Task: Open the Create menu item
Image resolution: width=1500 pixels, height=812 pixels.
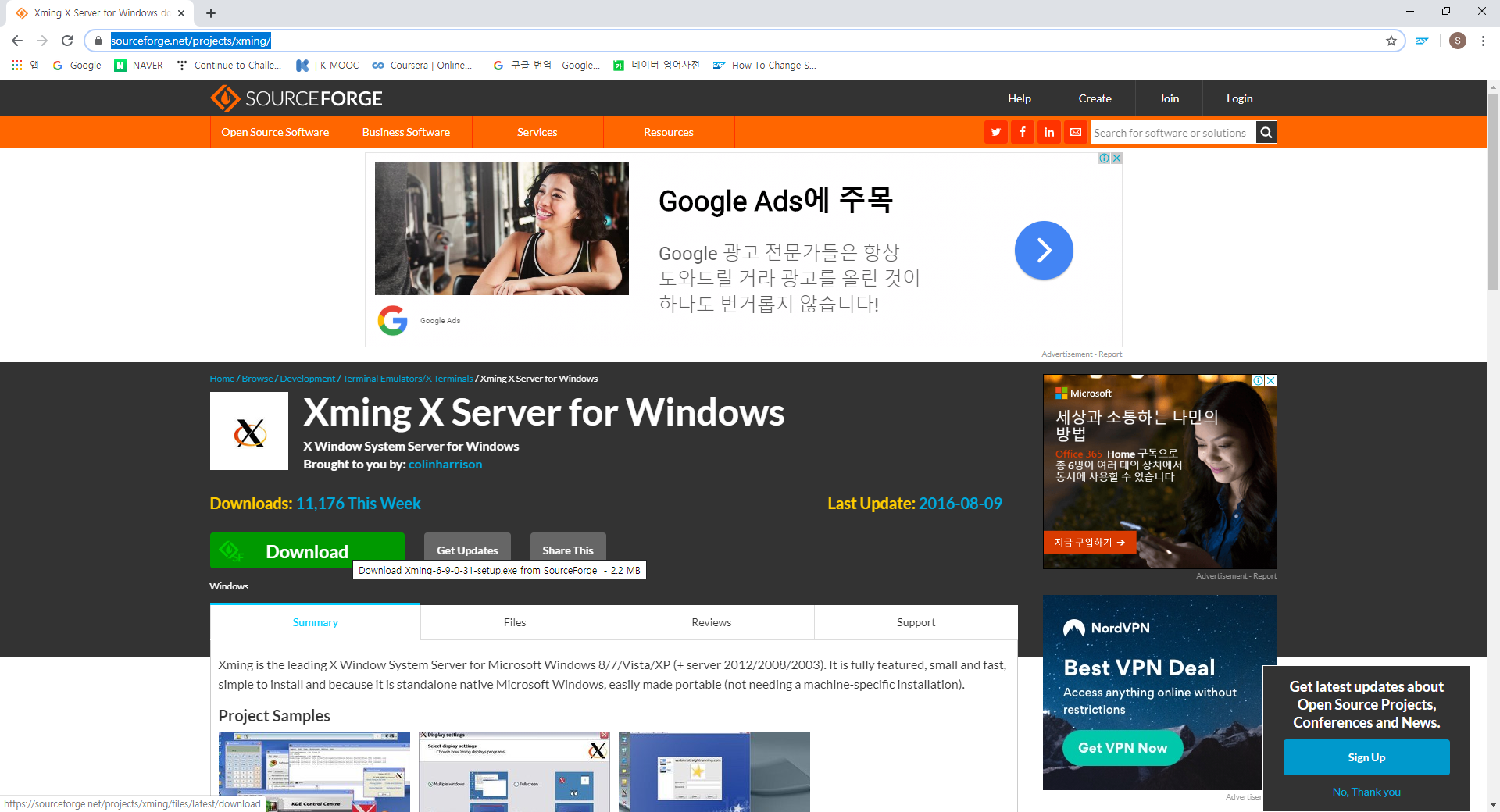Action: [1095, 98]
